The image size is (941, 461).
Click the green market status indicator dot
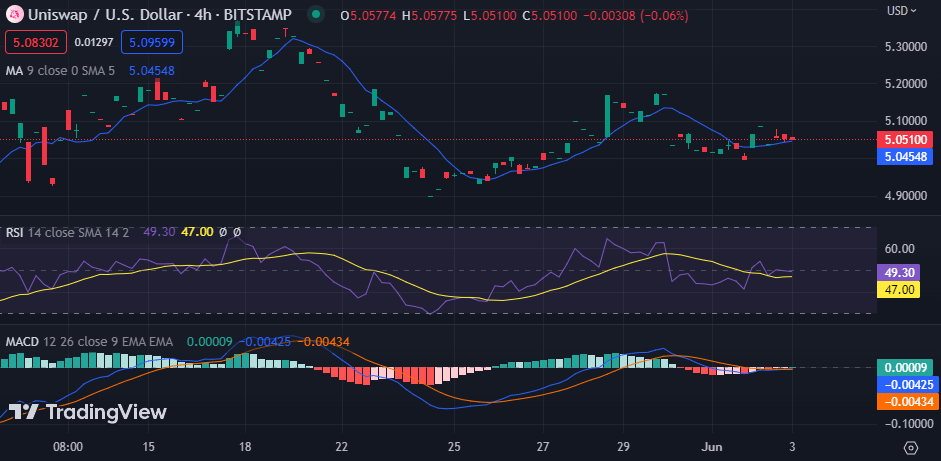point(316,15)
